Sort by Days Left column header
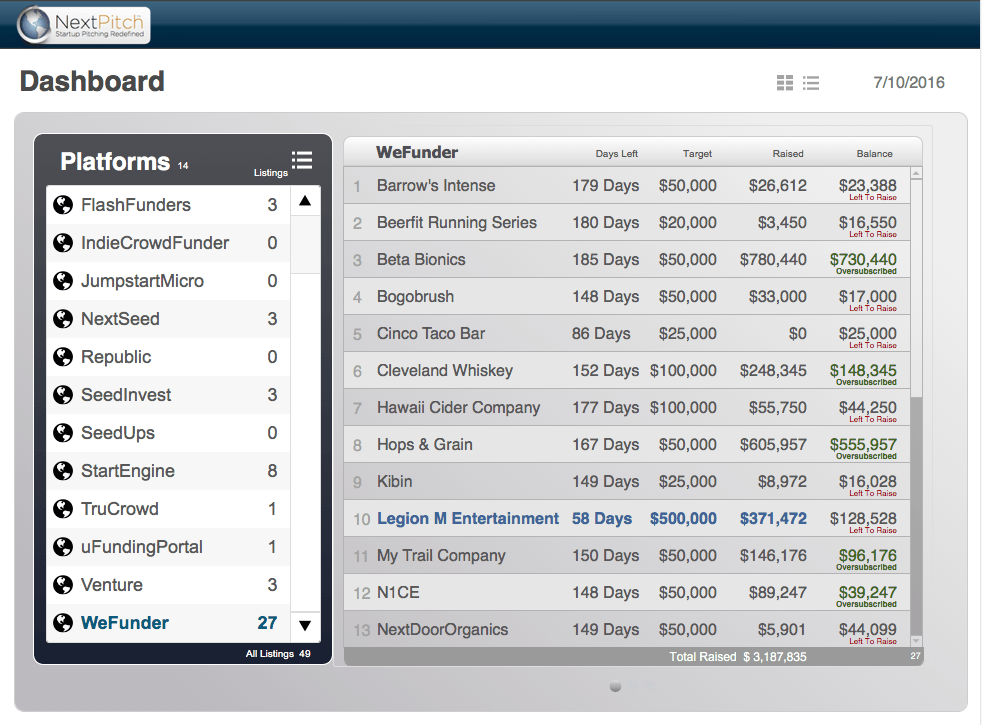Image resolution: width=982 pixels, height=725 pixels. pyautogui.click(x=616, y=154)
